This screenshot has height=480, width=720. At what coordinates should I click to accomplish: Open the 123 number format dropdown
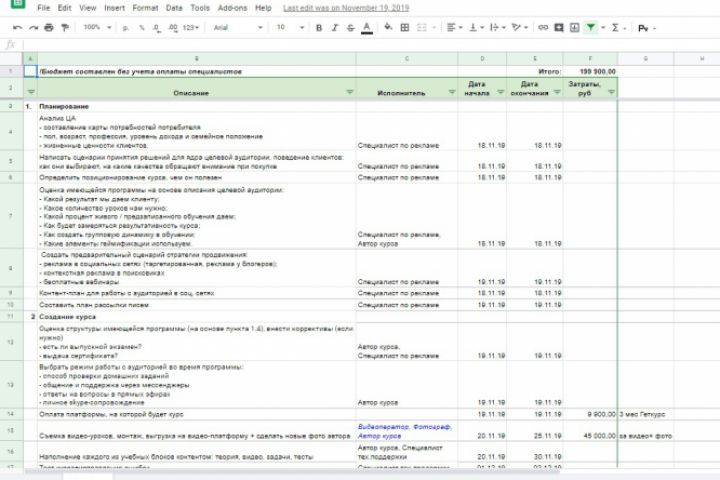tap(191, 28)
